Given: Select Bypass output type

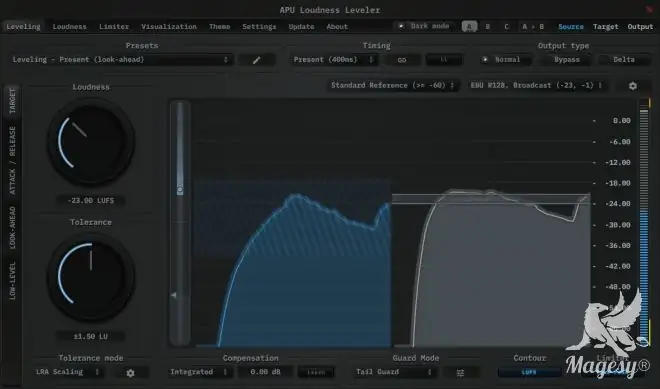Looking at the screenshot, I should (x=567, y=60).
